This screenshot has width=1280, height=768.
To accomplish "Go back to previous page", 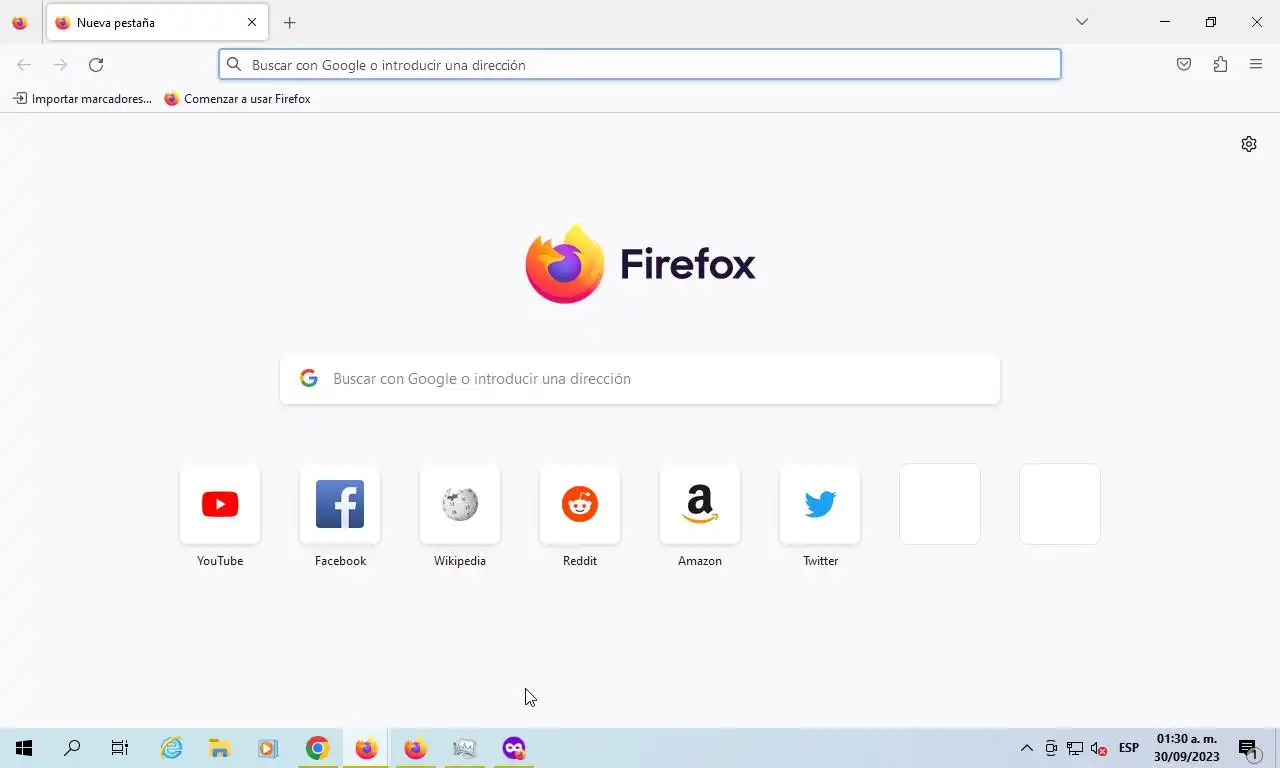I will 24,65.
